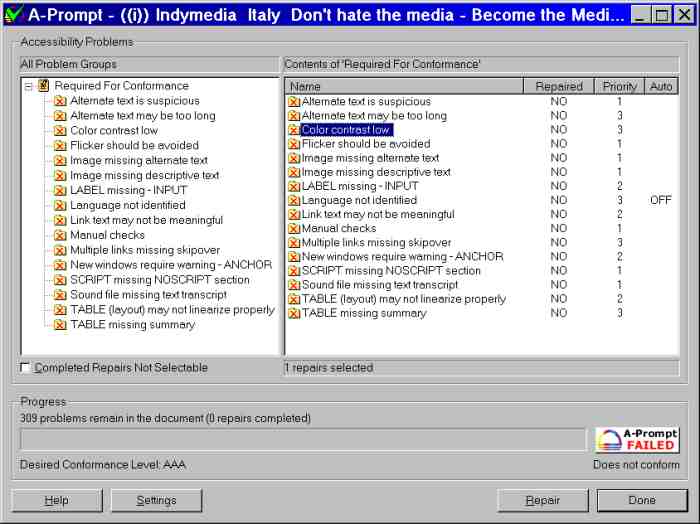The image size is (700, 524).
Task: Select tree item TABLE (layout) may not linearize properly
Action: pyautogui.click(x=172, y=310)
